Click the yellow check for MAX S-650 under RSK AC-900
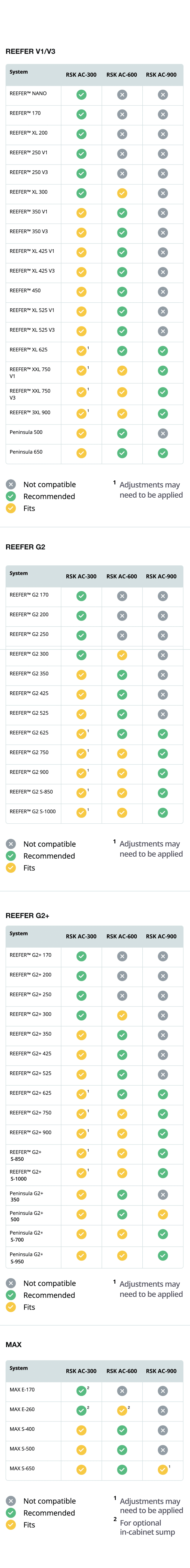The height and width of the screenshot is (1568, 190). 163,1469
